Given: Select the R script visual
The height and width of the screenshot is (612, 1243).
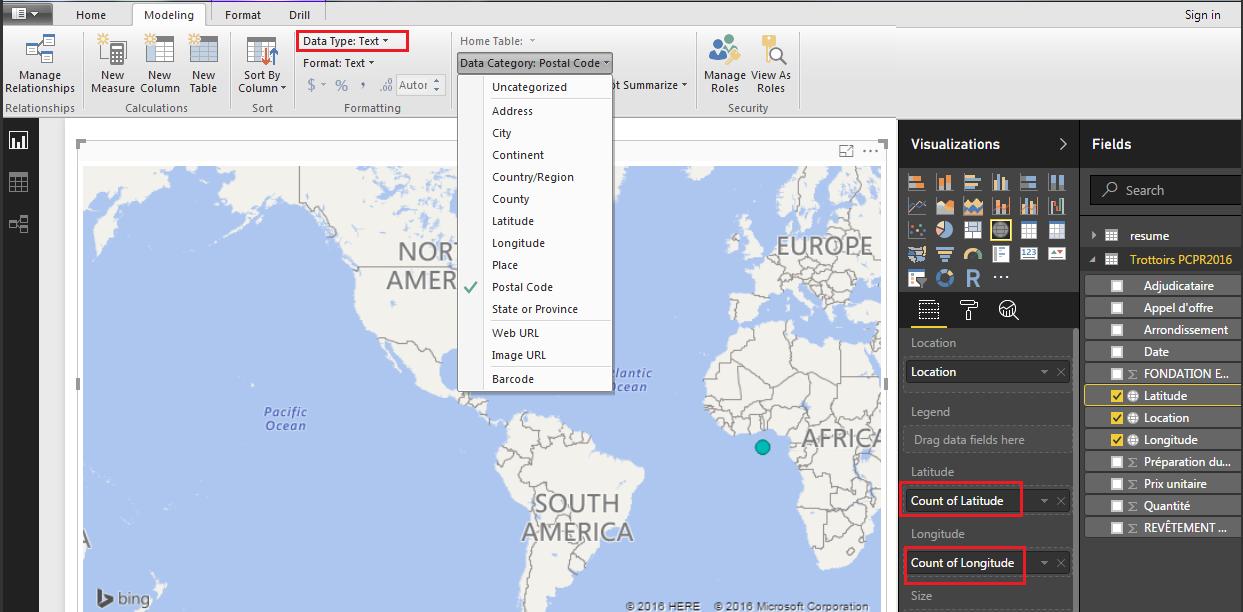Looking at the screenshot, I should (x=972, y=278).
